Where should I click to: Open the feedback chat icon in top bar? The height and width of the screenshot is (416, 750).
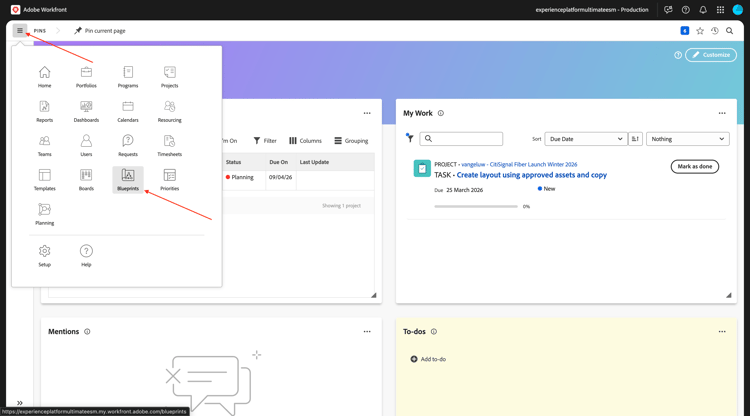pos(668,10)
